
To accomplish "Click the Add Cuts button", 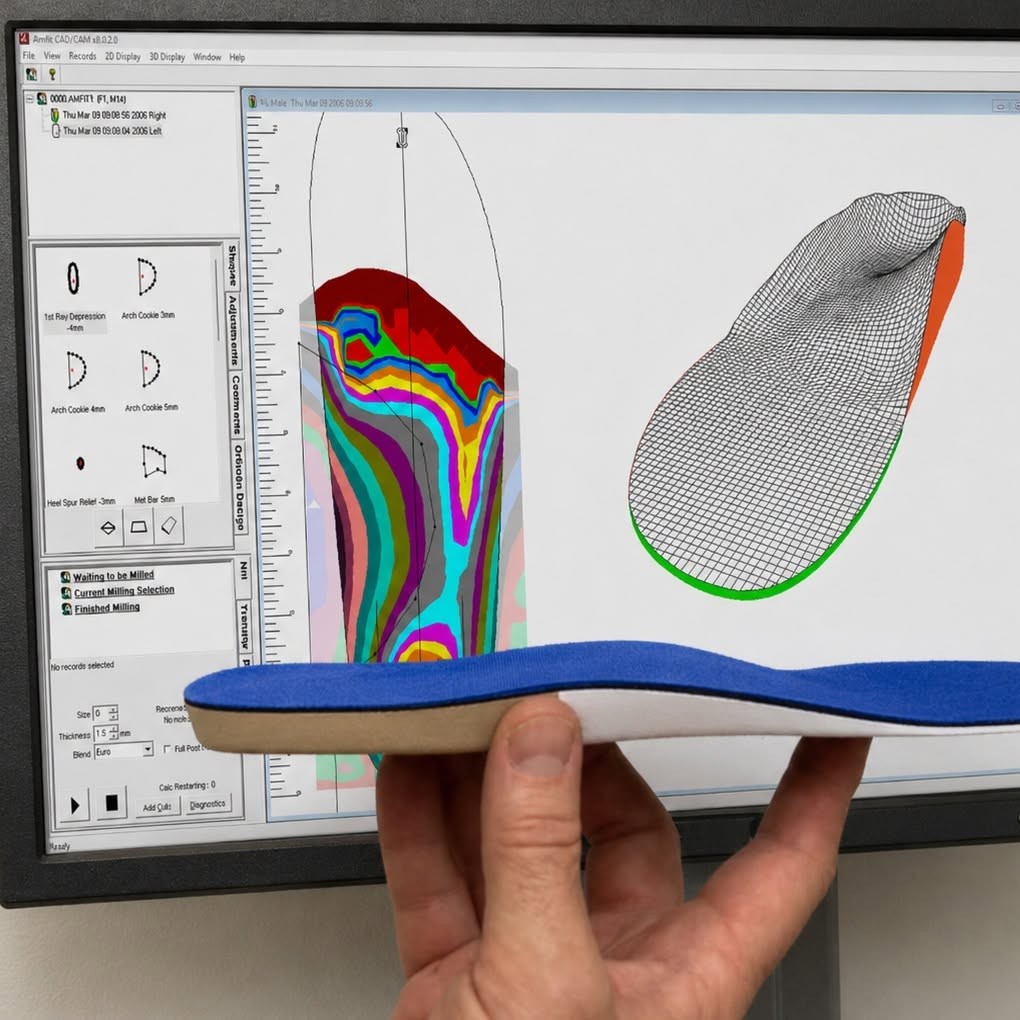I will [157, 807].
